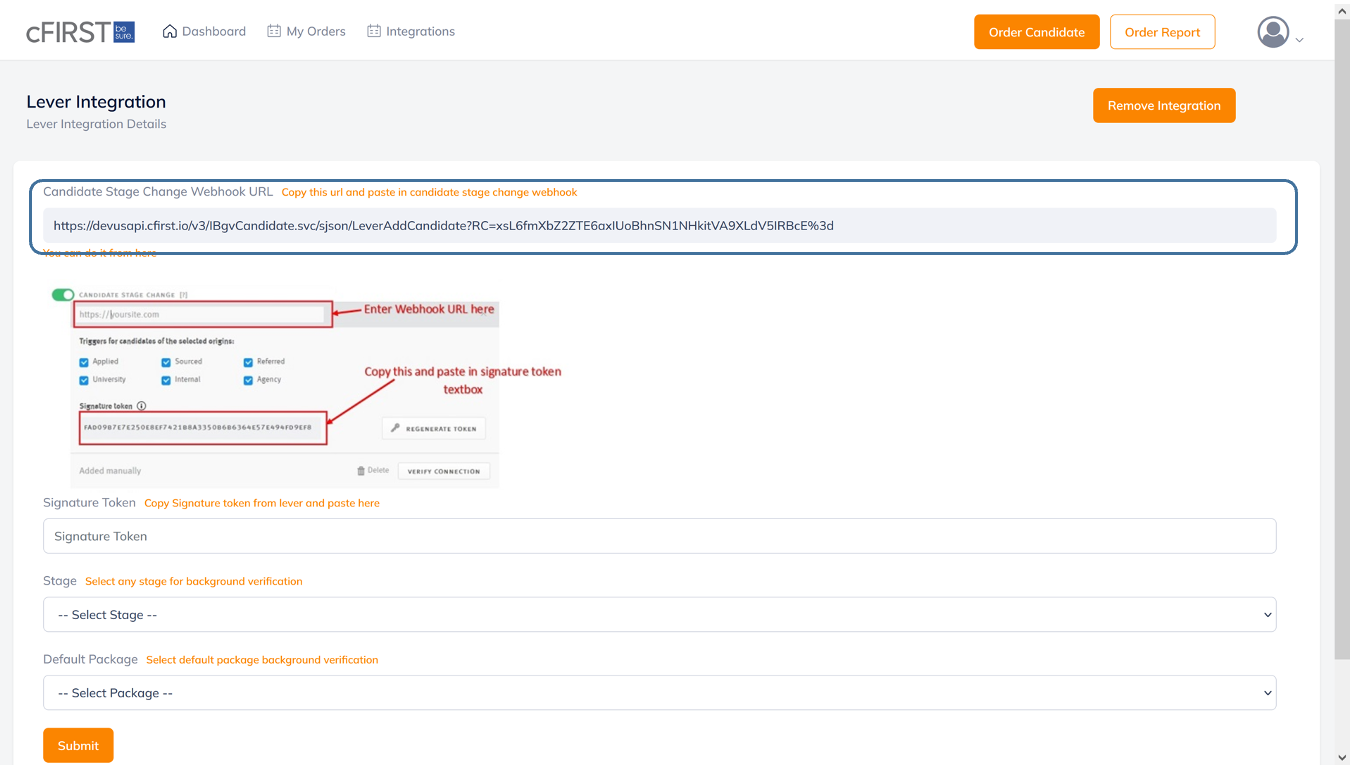1356x772 pixels.
Task: Click the Order Report button
Action: click(x=1162, y=32)
